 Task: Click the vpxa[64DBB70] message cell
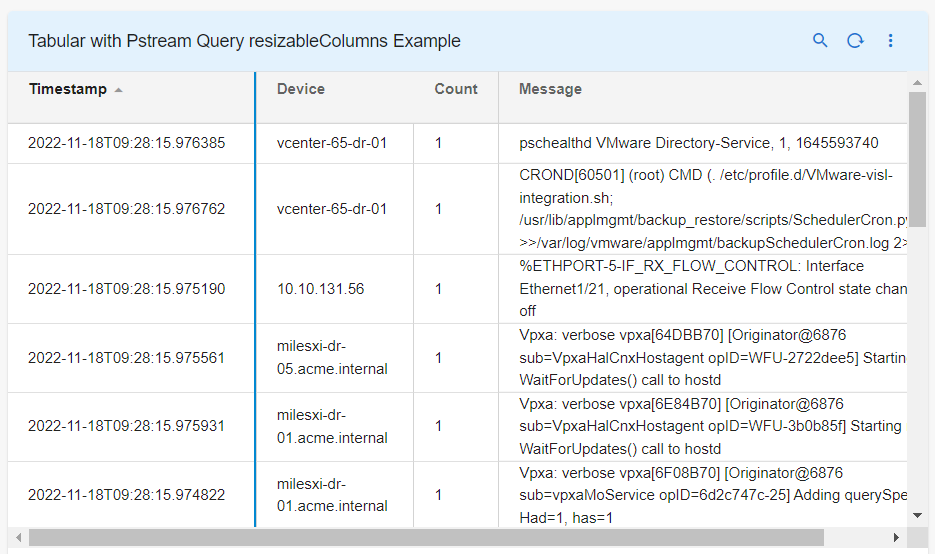coord(703,358)
